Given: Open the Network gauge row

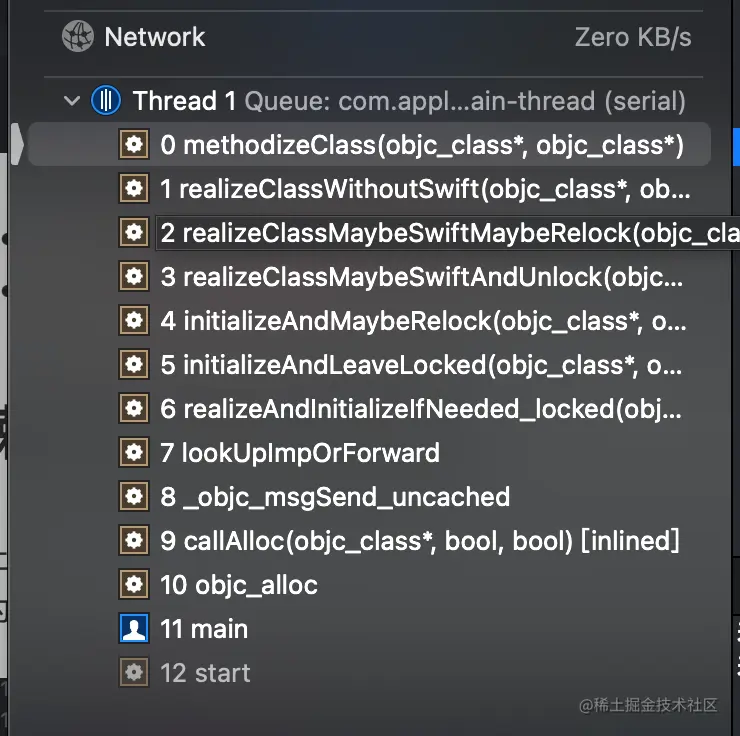Looking at the screenshot, I should click(373, 37).
